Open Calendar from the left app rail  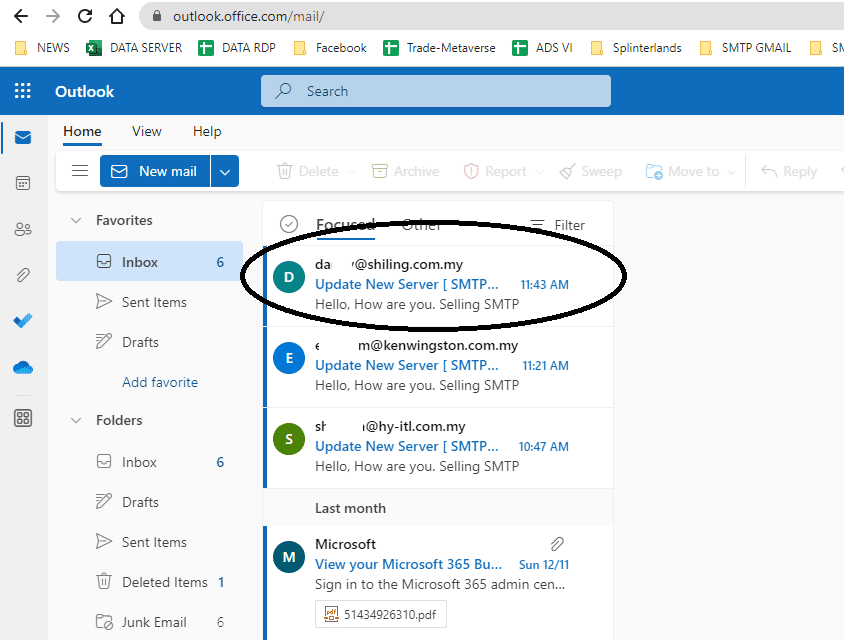(x=22, y=184)
